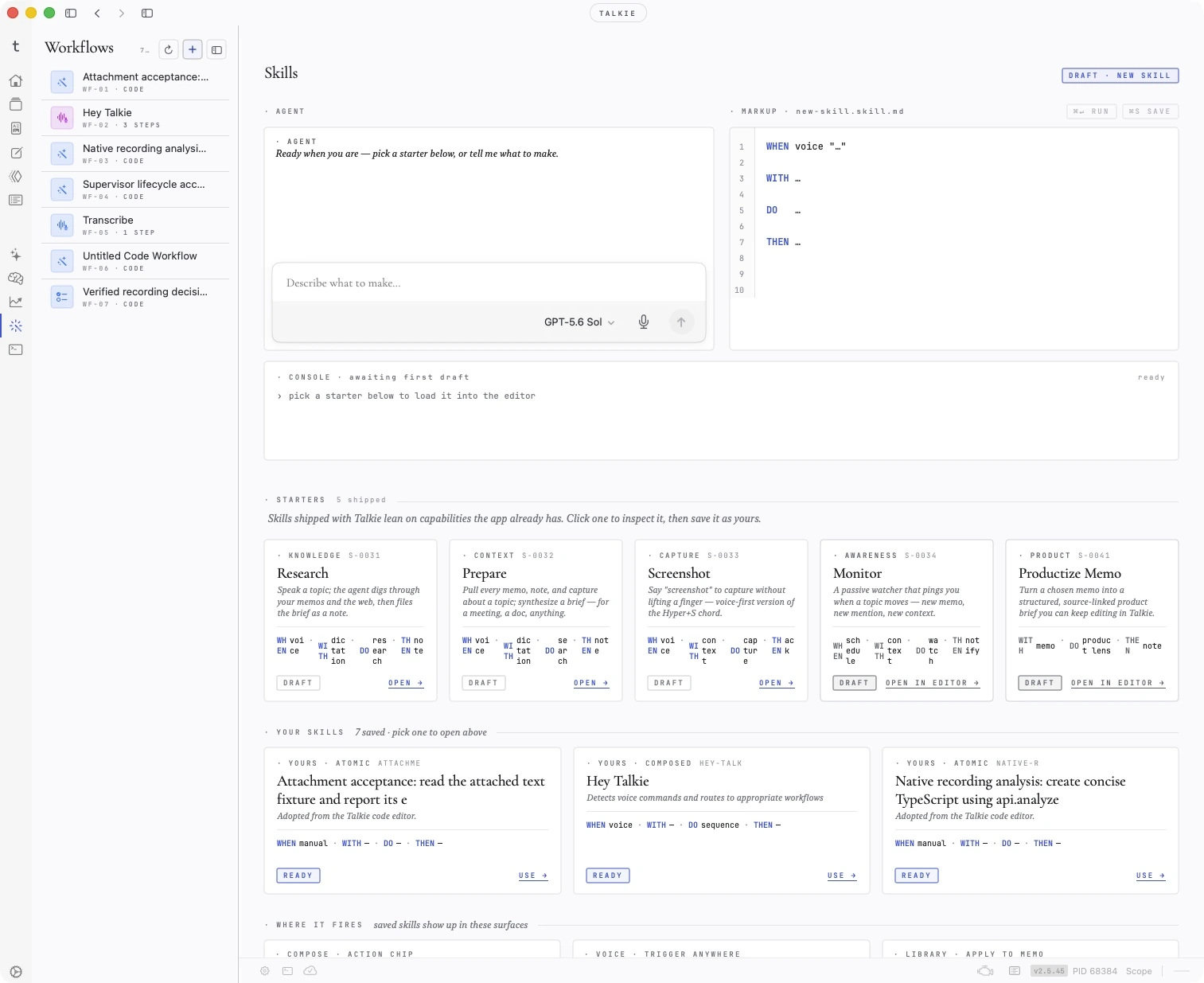Open the terminal icon in the sidebar
Viewport: 1204px width, 983px height.
tap(15, 349)
